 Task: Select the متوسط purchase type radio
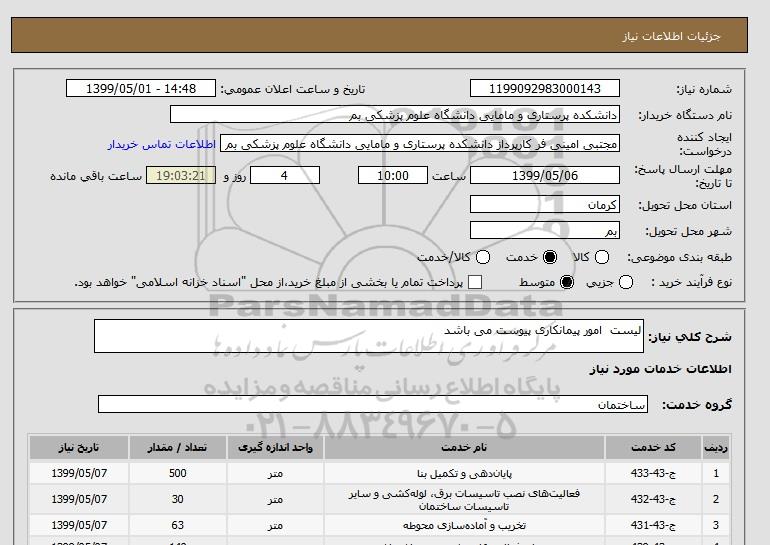point(567,282)
